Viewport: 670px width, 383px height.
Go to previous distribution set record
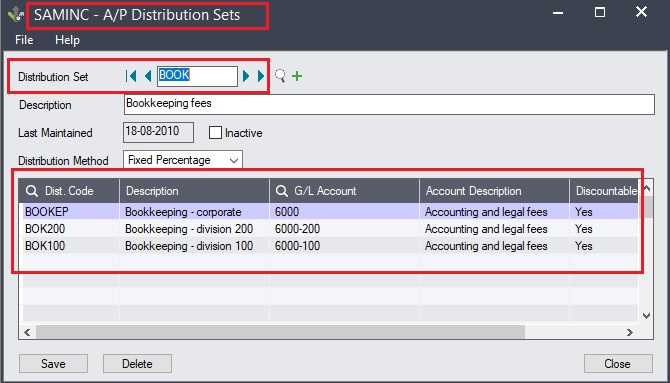click(148, 76)
